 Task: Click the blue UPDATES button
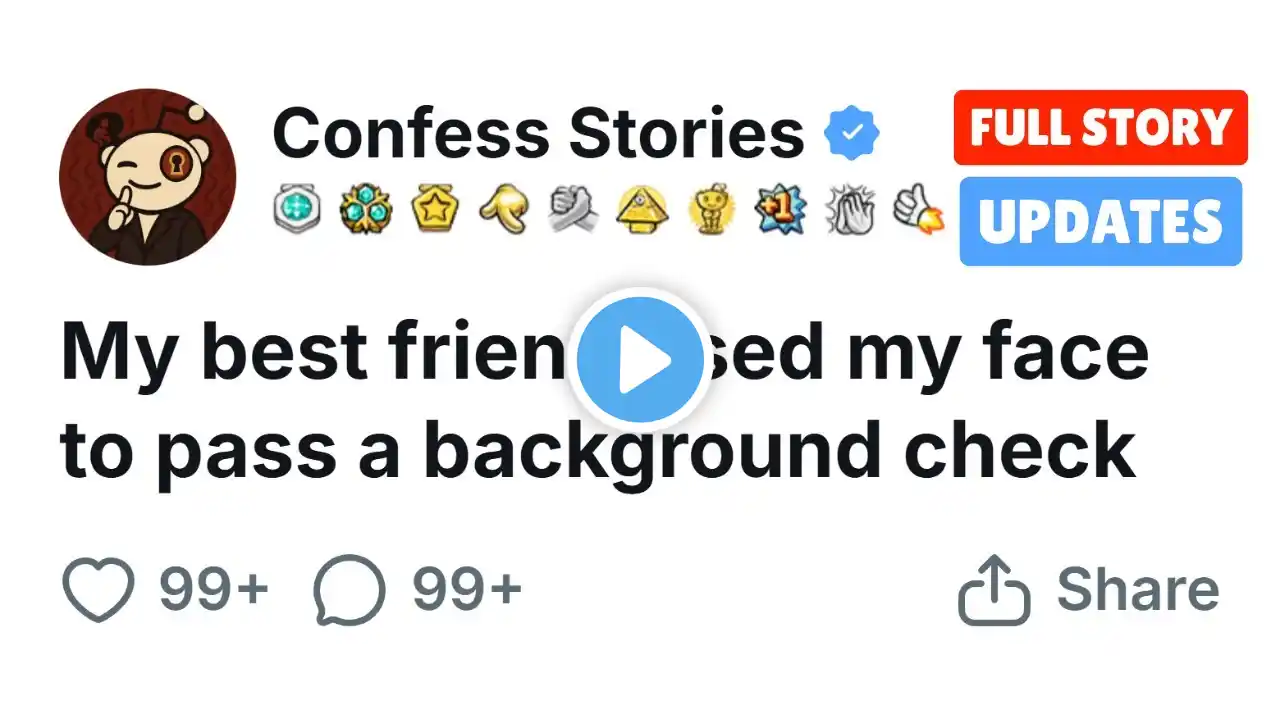tap(1100, 222)
